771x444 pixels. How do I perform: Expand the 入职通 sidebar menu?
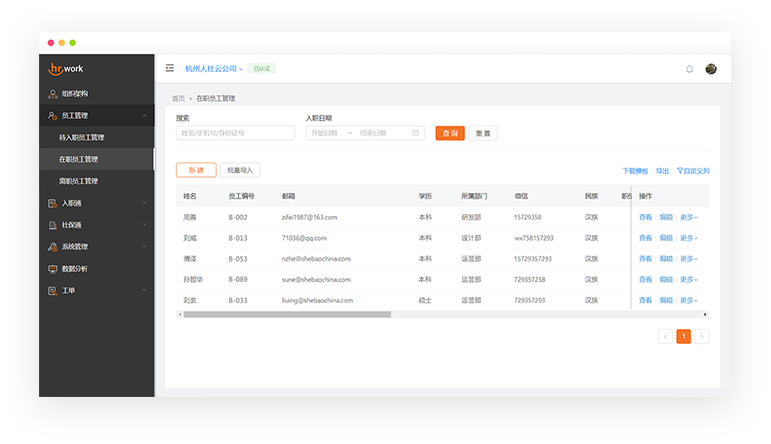pos(144,203)
